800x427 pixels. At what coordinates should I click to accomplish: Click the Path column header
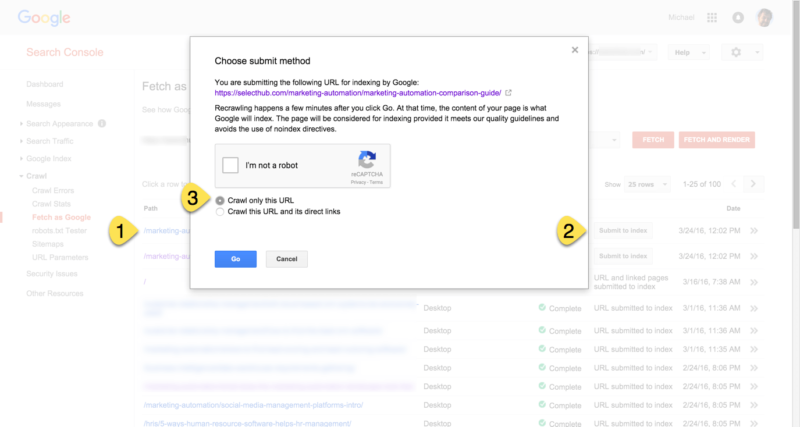tap(151, 208)
